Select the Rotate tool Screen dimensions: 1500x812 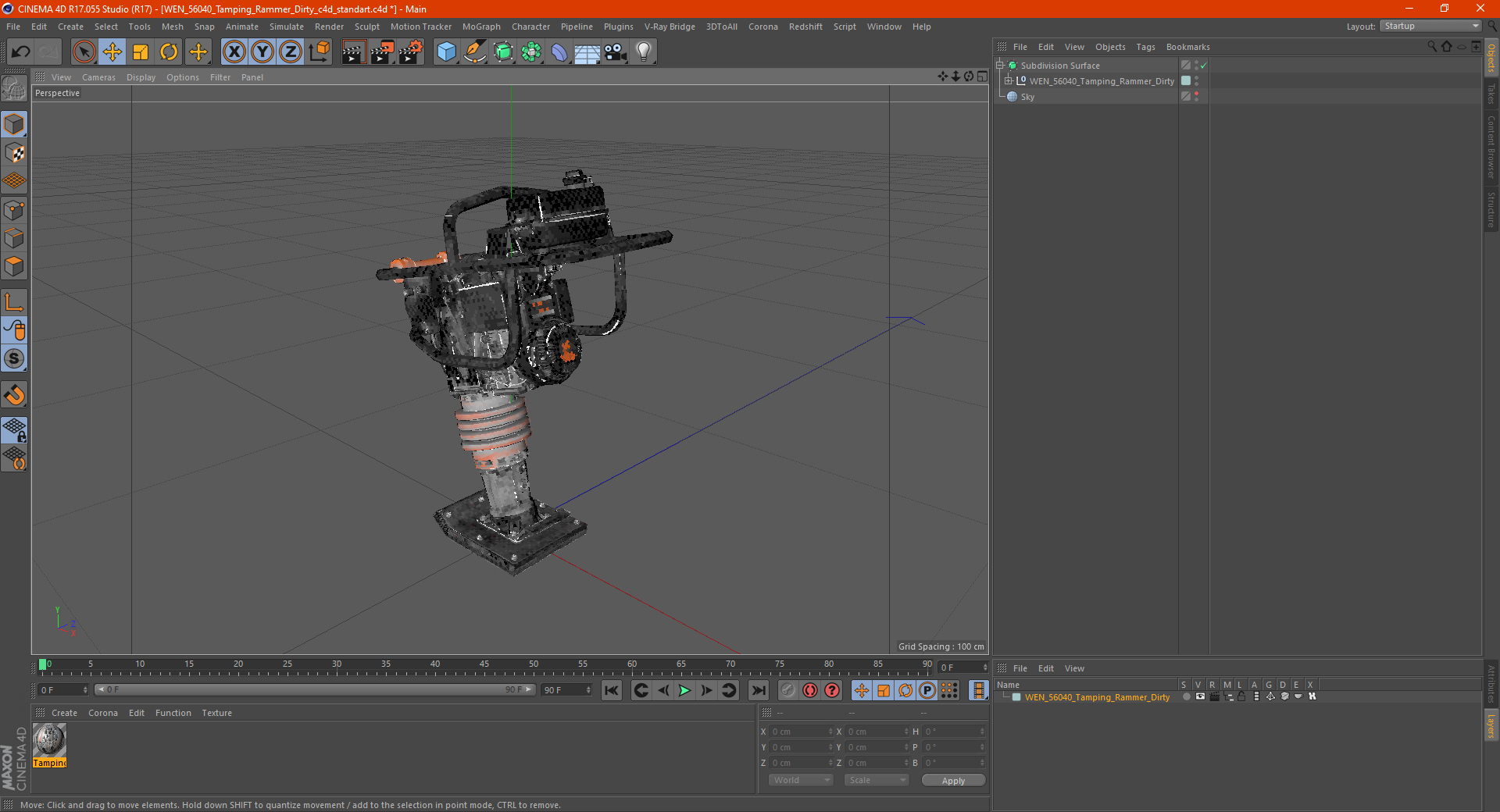[169, 52]
